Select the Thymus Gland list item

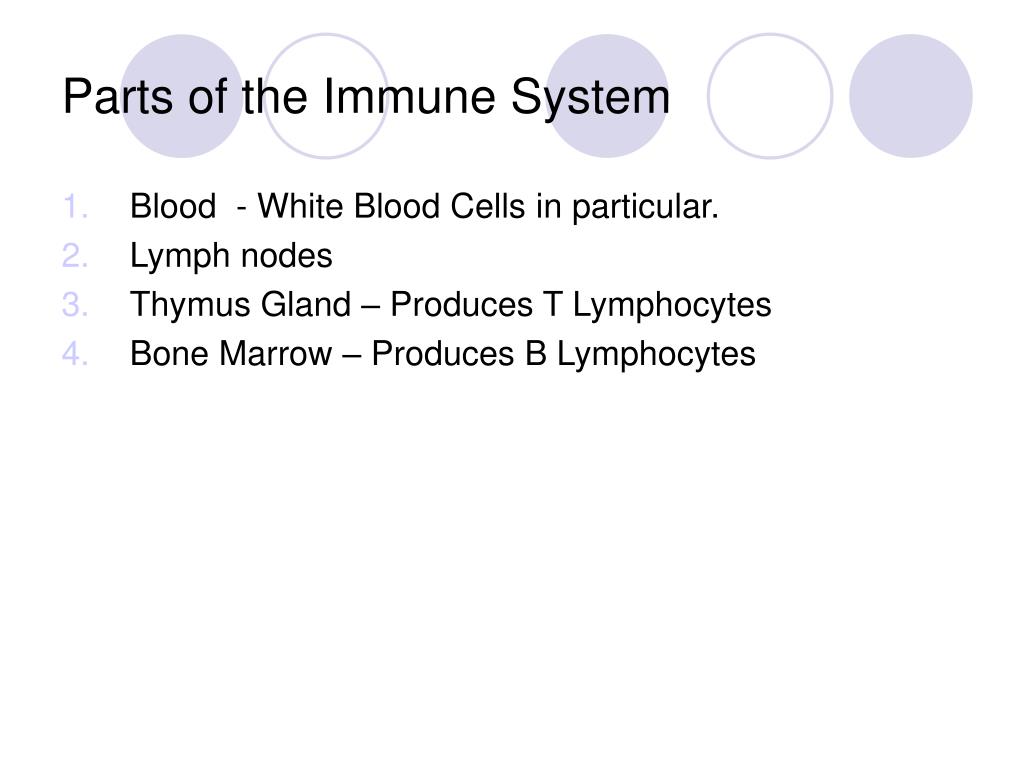[x=451, y=305]
